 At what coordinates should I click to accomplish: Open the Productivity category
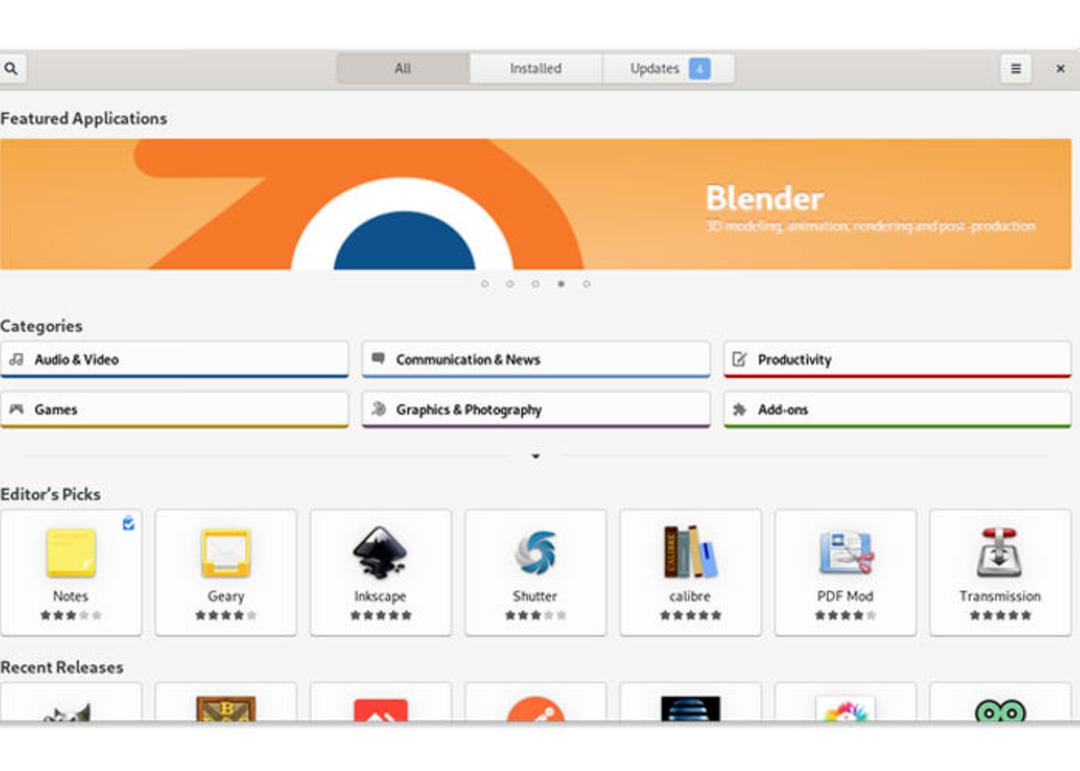(x=897, y=360)
